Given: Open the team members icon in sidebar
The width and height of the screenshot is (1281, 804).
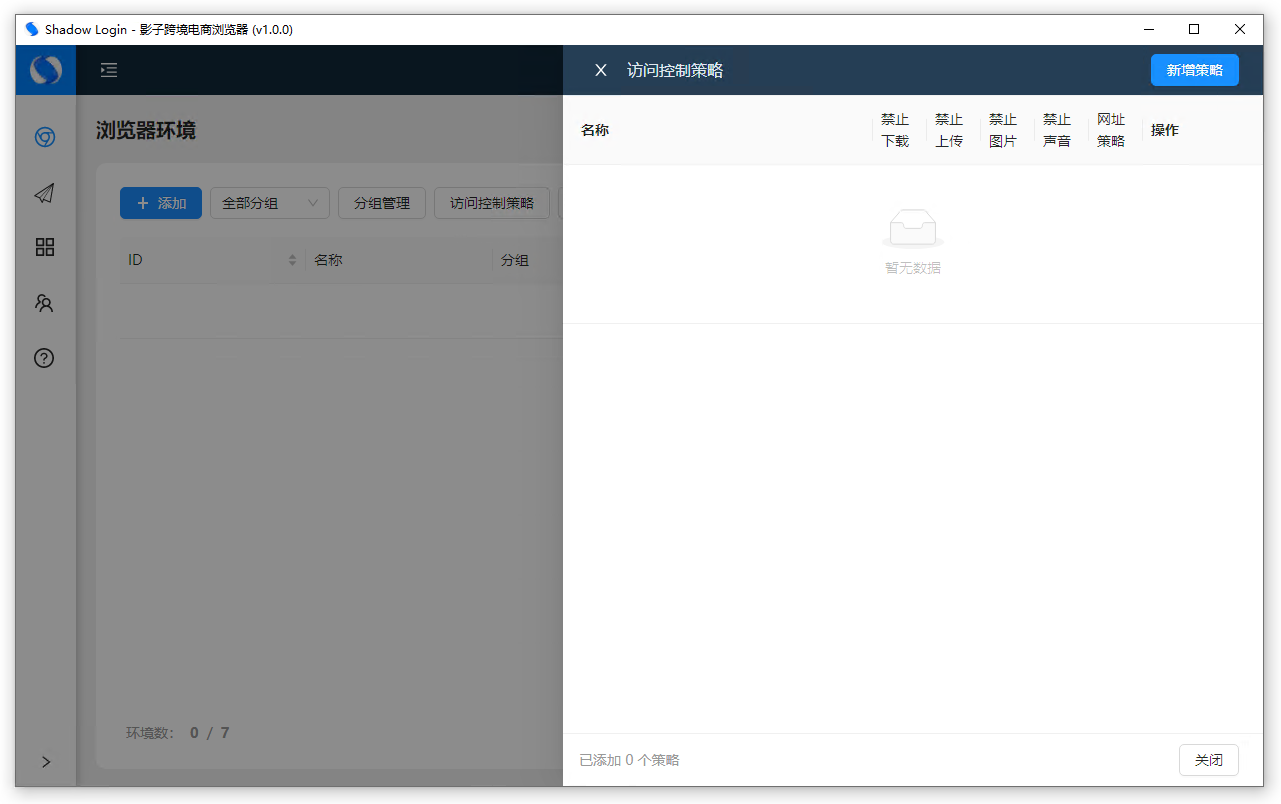Looking at the screenshot, I should coord(44,303).
